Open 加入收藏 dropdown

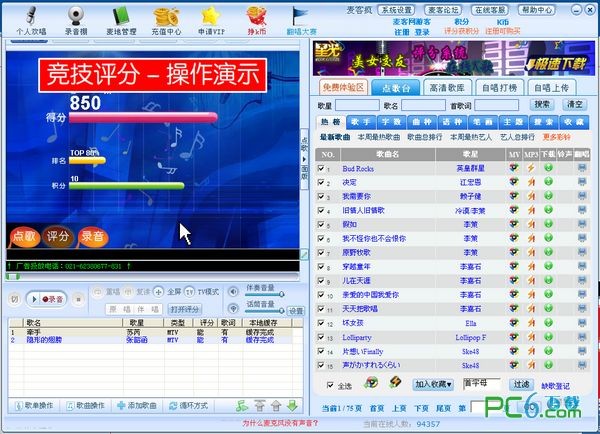(433, 384)
